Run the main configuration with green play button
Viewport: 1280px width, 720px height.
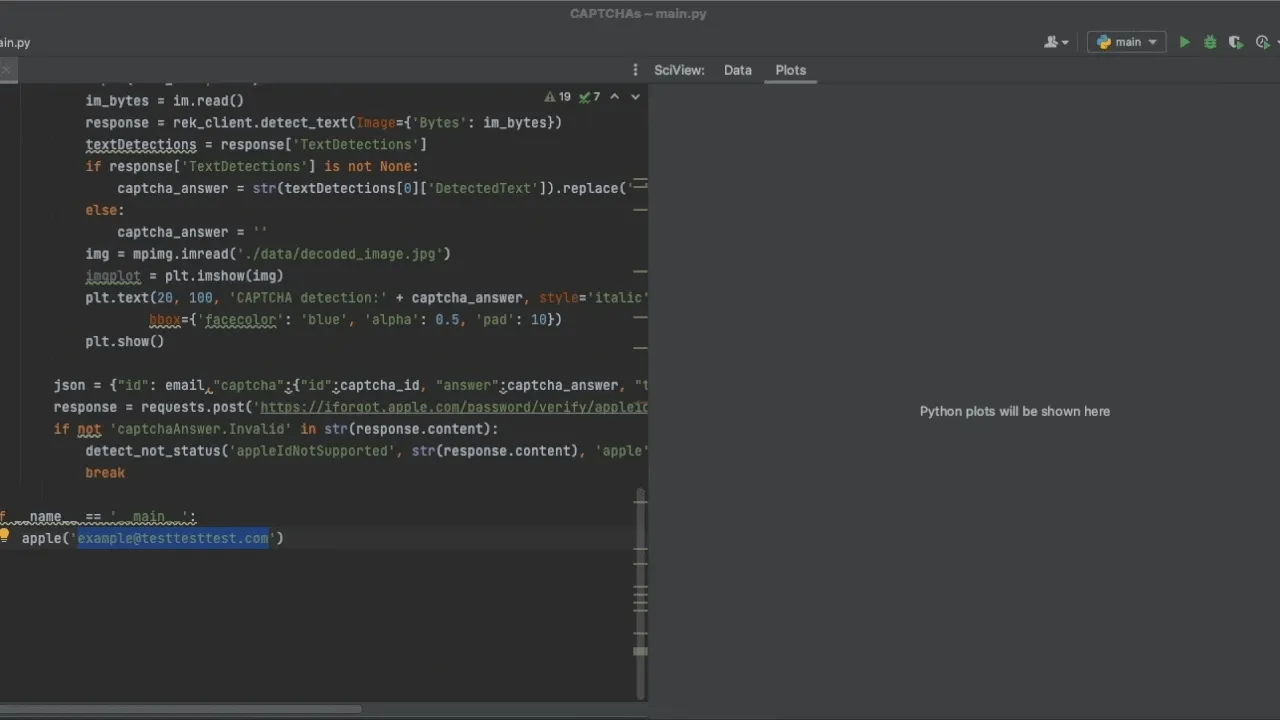coord(1184,42)
